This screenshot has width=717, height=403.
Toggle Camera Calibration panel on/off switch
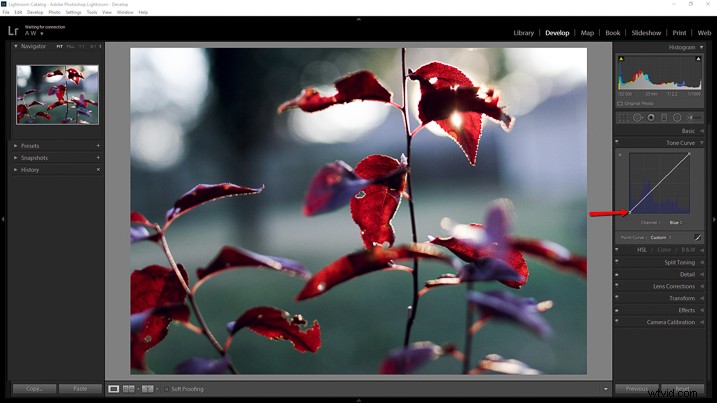[617, 321]
